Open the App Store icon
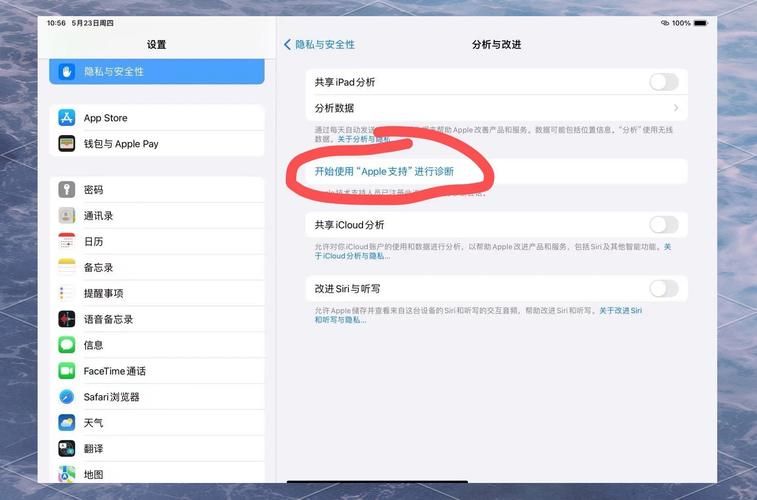This screenshot has height=500, width=757. pos(67,118)
